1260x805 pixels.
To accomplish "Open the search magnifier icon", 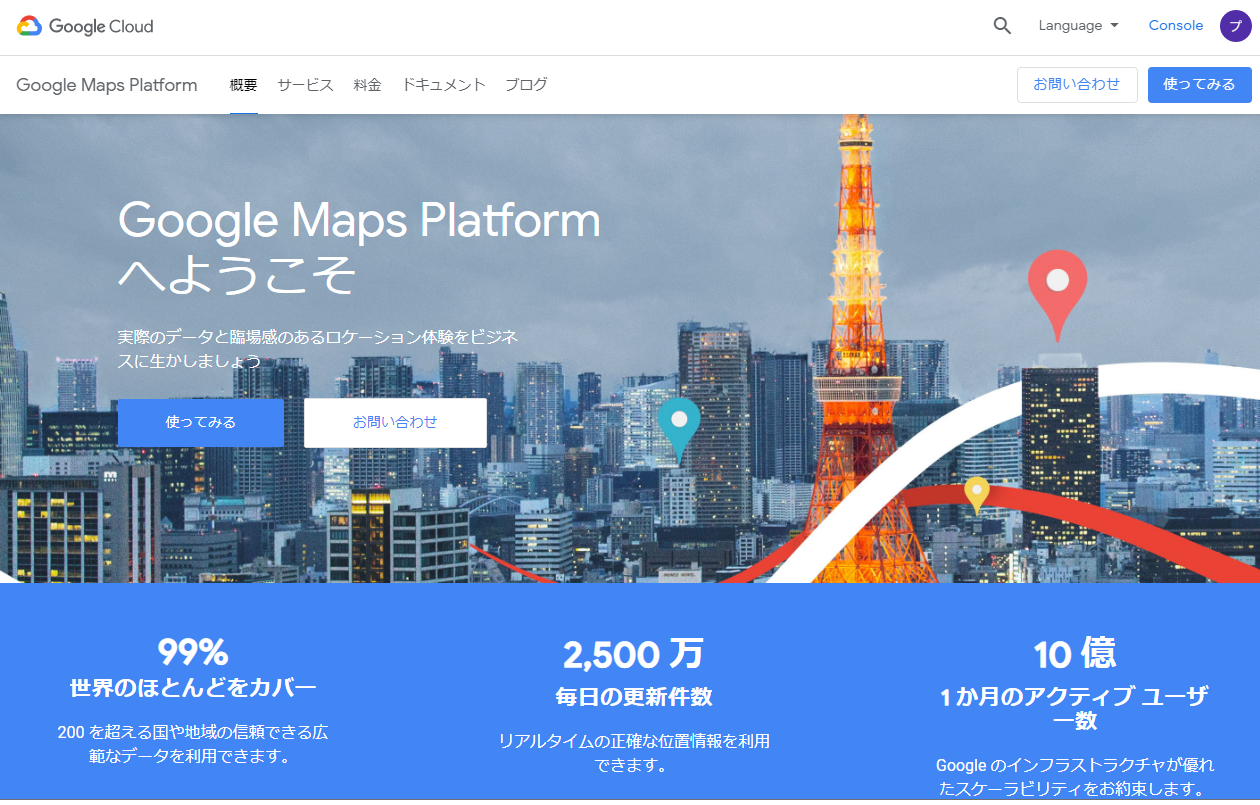I will [1002, 26].
